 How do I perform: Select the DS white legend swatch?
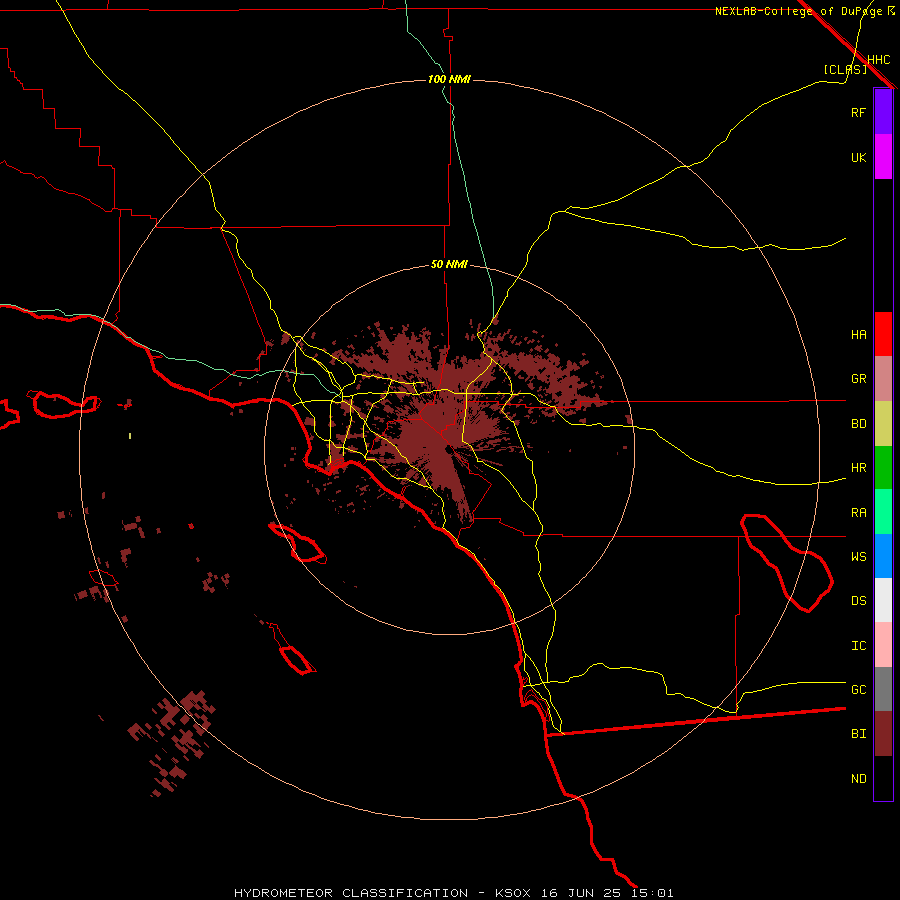(883, 600)
